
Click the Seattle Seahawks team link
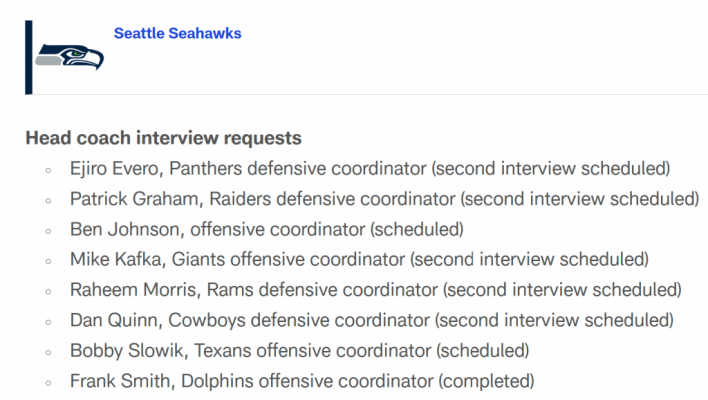click(177, 33)
